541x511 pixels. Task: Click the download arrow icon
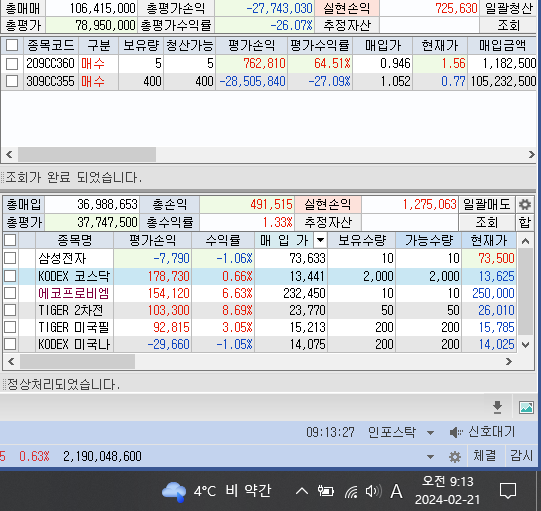click(497, 407)
